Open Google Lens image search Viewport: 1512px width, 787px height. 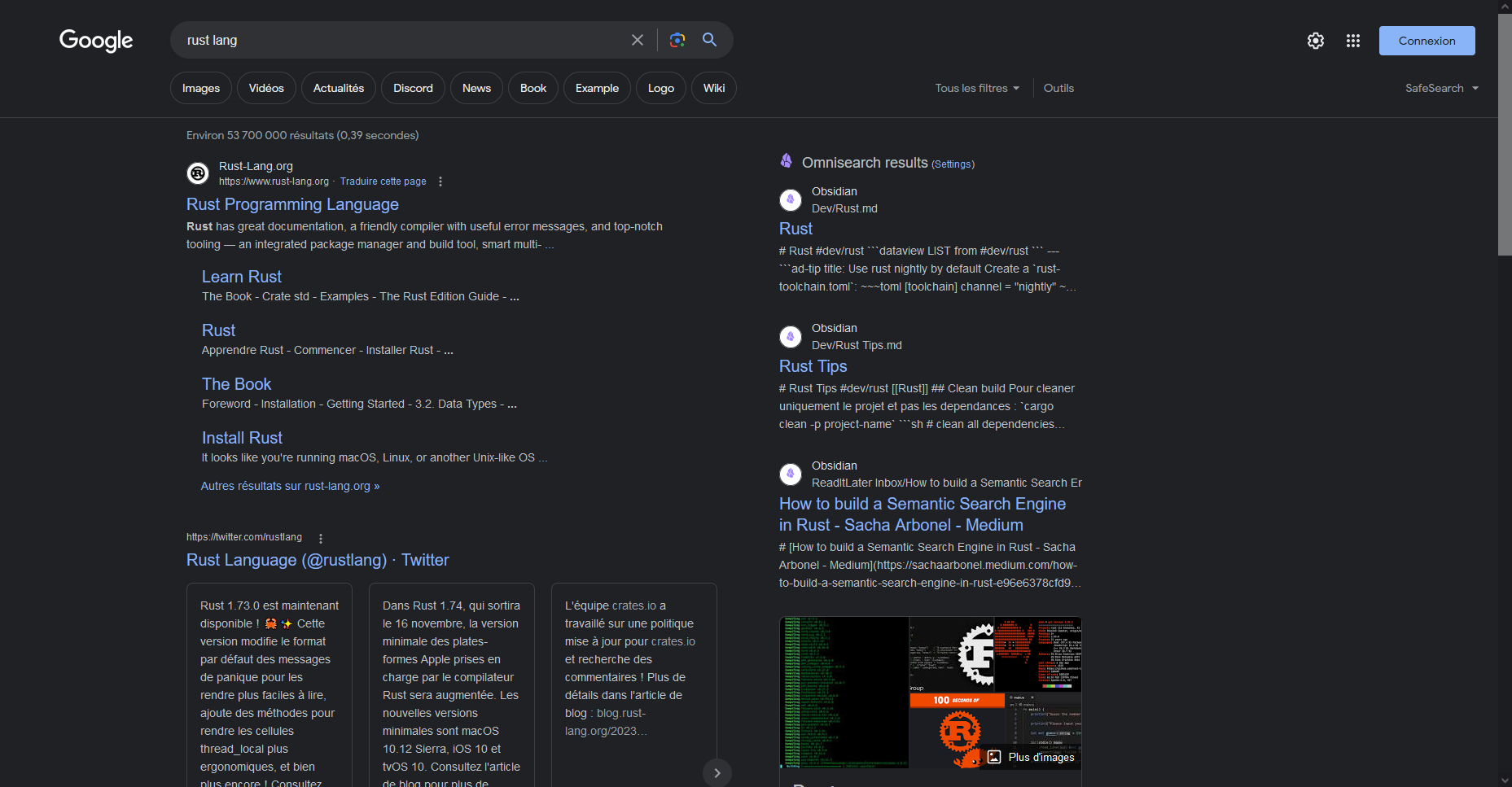coord(677,40)
